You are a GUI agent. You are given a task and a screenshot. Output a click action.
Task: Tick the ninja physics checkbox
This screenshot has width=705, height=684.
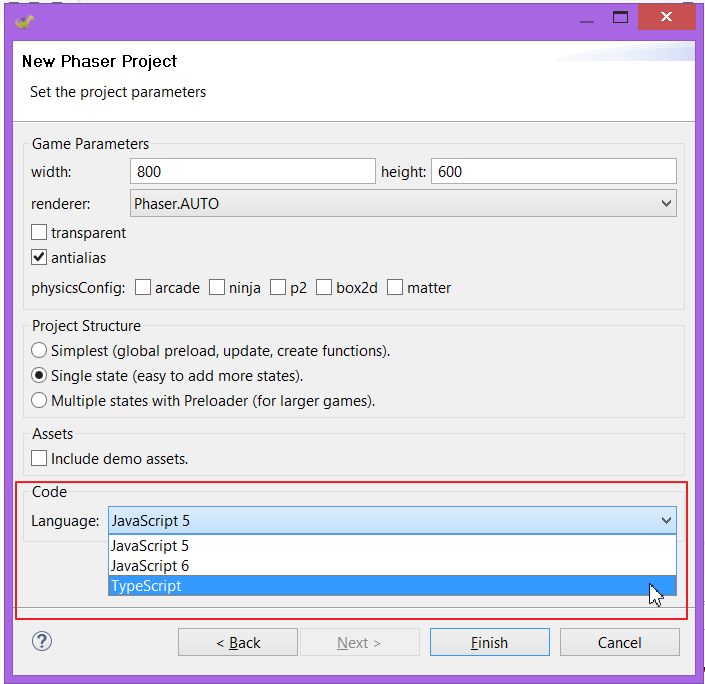[217, 287]
